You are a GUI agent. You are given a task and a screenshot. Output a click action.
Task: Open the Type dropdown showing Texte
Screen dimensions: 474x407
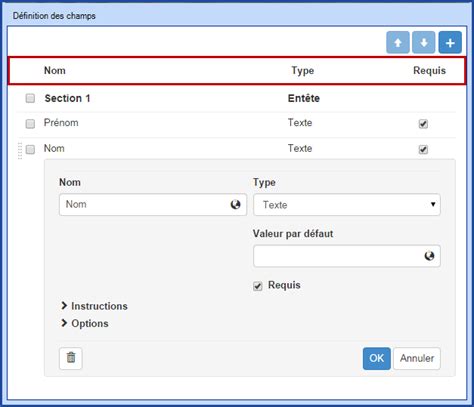[347, 204]
